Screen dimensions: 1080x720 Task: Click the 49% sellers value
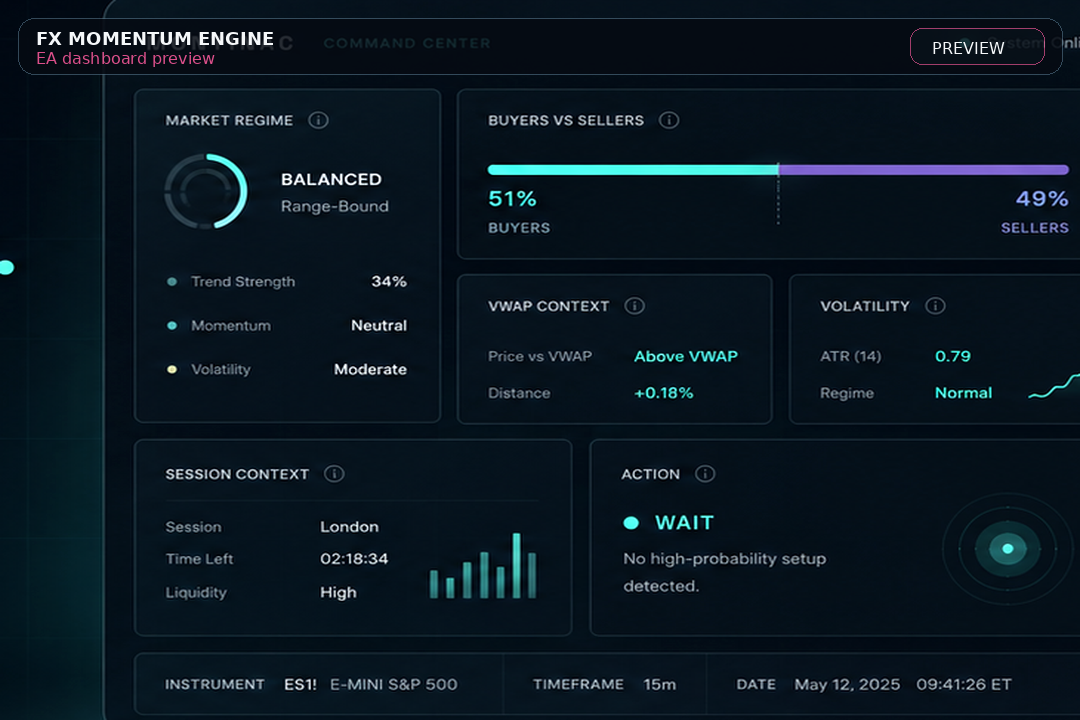coord(1042,198)
